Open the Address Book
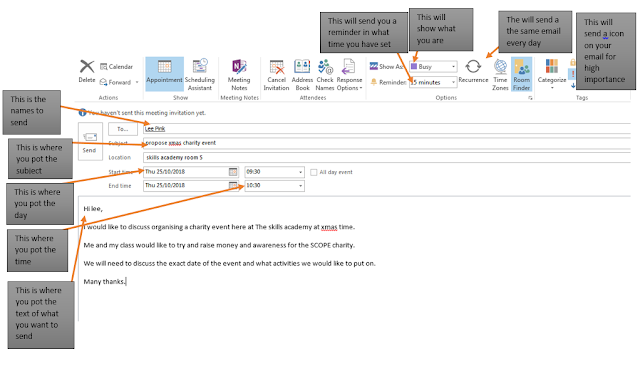This screenshot has height=369, width=640. (x=302, y=74)
